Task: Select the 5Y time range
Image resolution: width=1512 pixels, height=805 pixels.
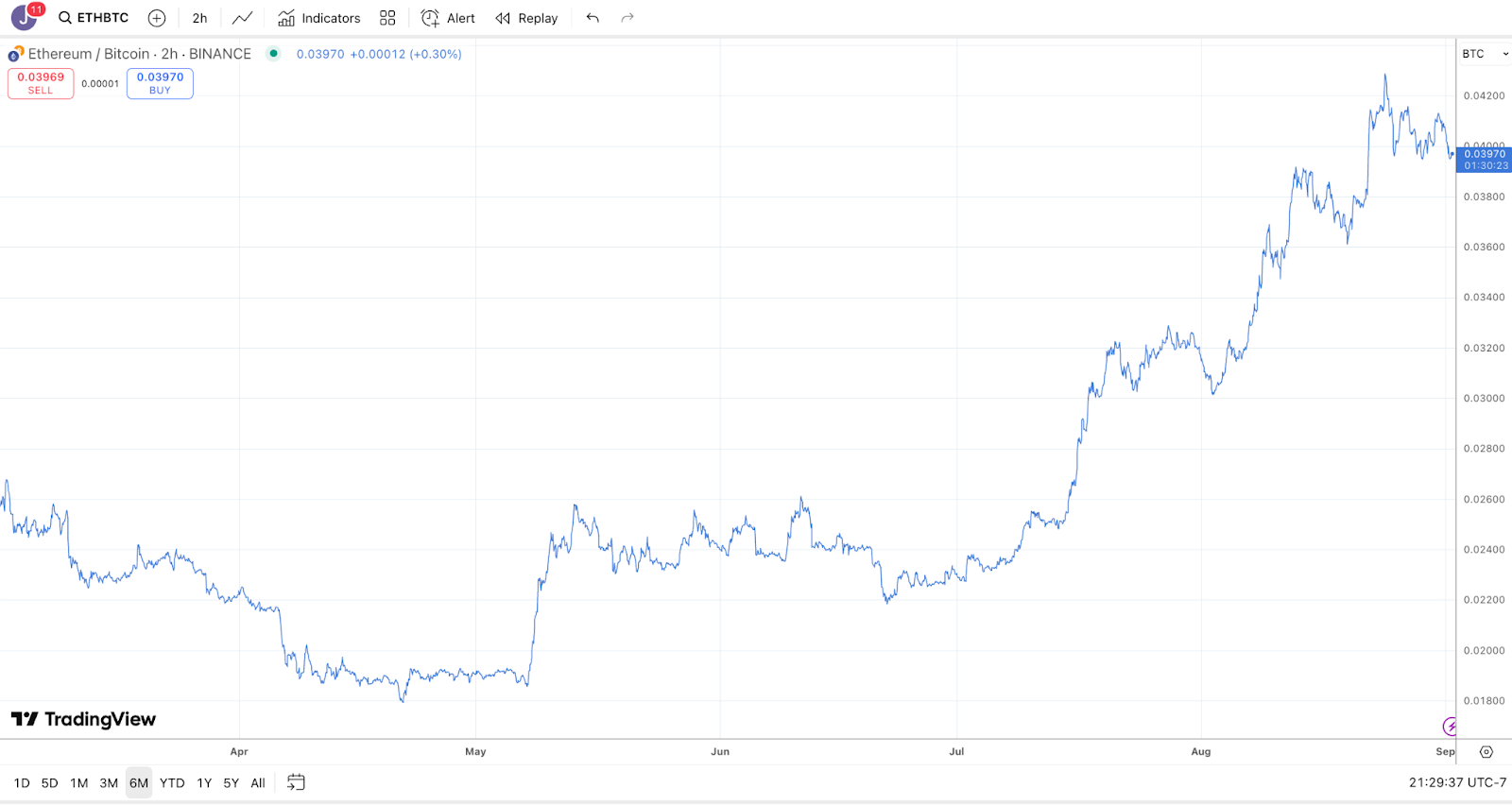Action: tap(232, 782)
